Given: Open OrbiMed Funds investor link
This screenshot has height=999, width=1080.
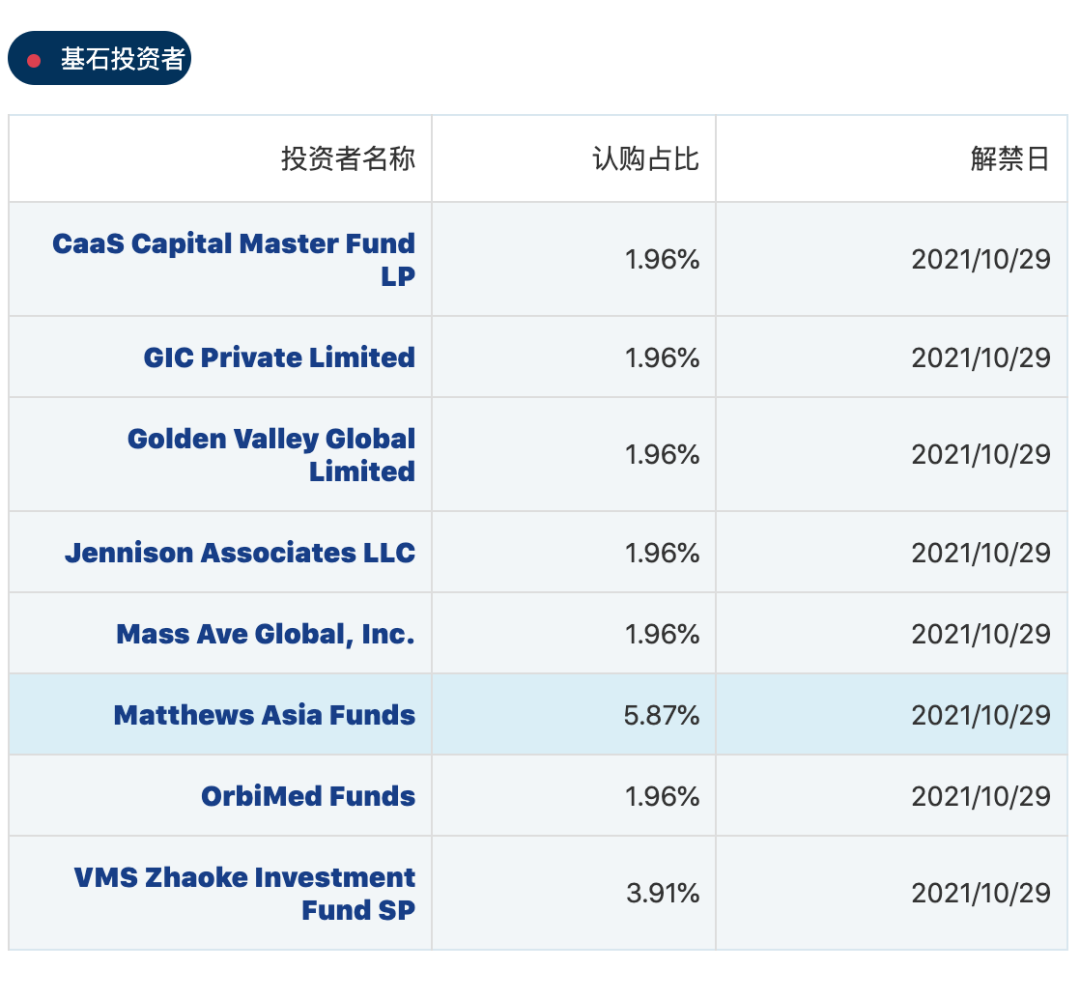Looking at the screenshot, I should tap(308, 796).
